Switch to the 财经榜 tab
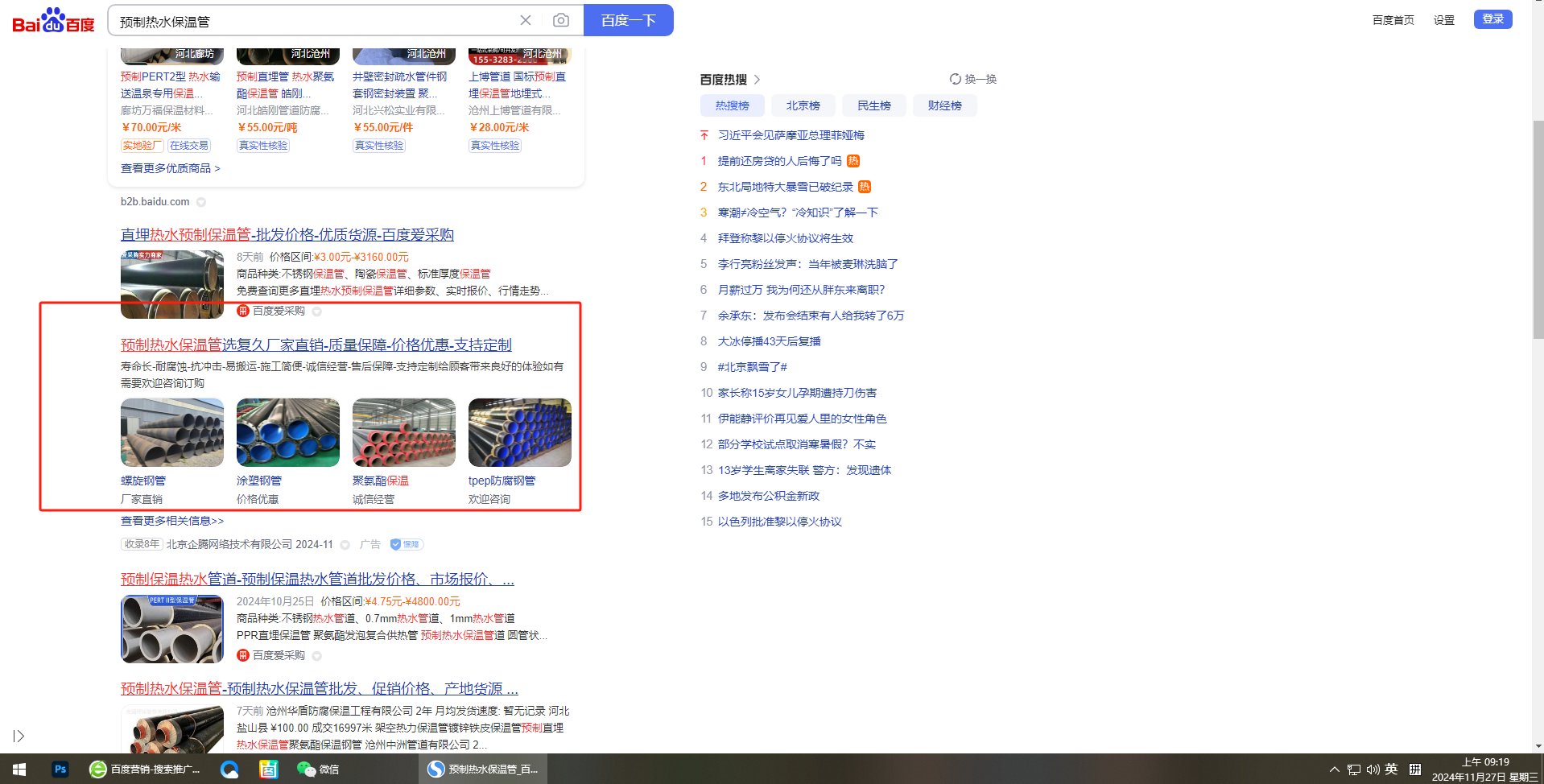Screen dimensions: 1544x784 click(945, 105)
